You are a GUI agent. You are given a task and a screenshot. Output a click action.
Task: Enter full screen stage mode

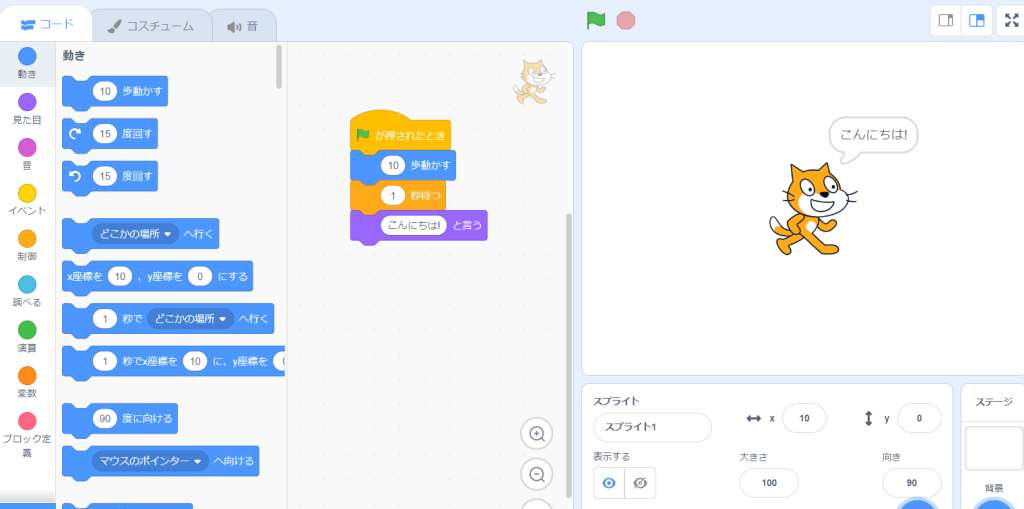click(1008, 20)
